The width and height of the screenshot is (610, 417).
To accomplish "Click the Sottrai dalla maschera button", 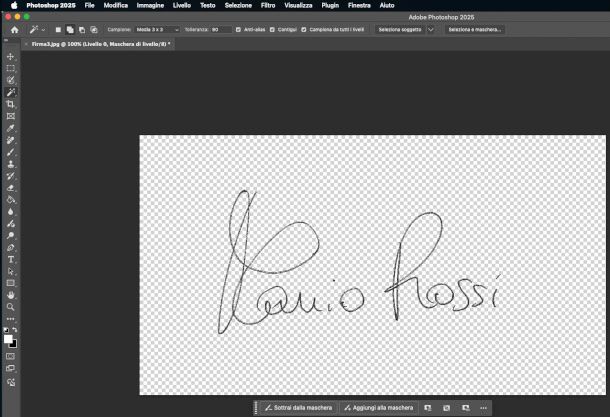I will (298, 408).
